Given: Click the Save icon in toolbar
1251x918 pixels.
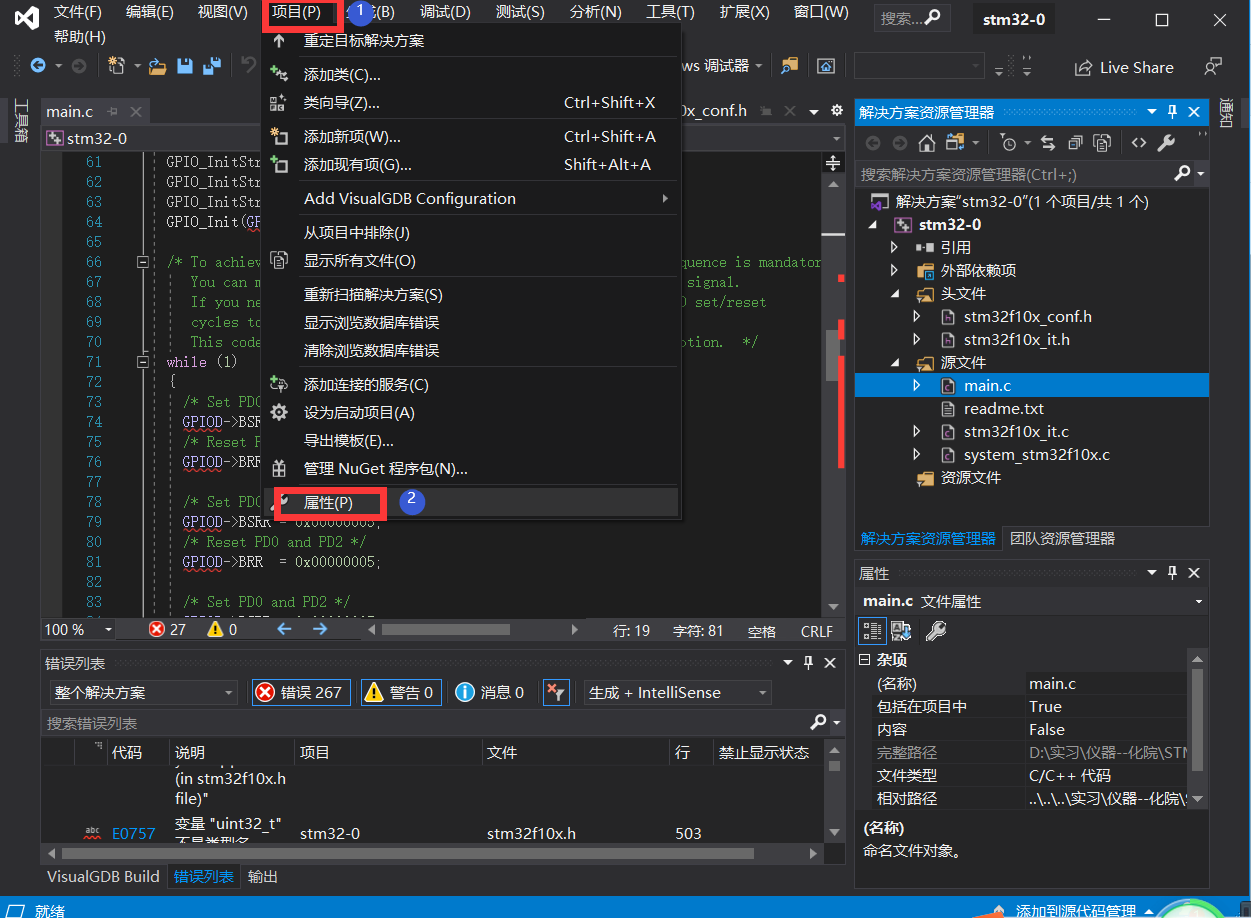Looking at the screenshot, I should 185,66.
